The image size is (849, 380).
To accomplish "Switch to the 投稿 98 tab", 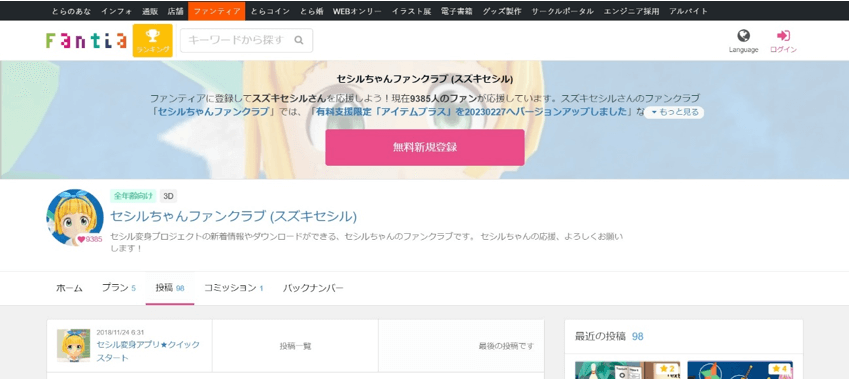I will click(170, 288).
